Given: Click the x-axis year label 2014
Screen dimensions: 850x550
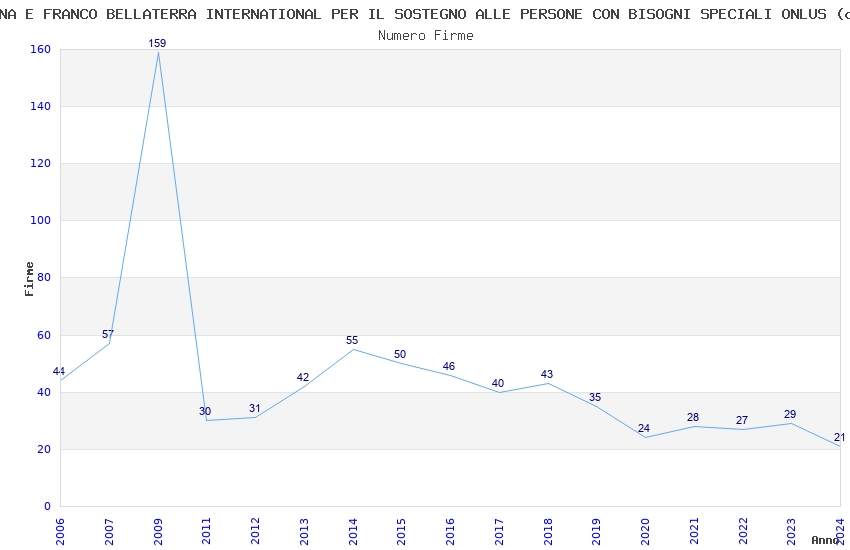Looking at the screenshot, I should point(353,531).
